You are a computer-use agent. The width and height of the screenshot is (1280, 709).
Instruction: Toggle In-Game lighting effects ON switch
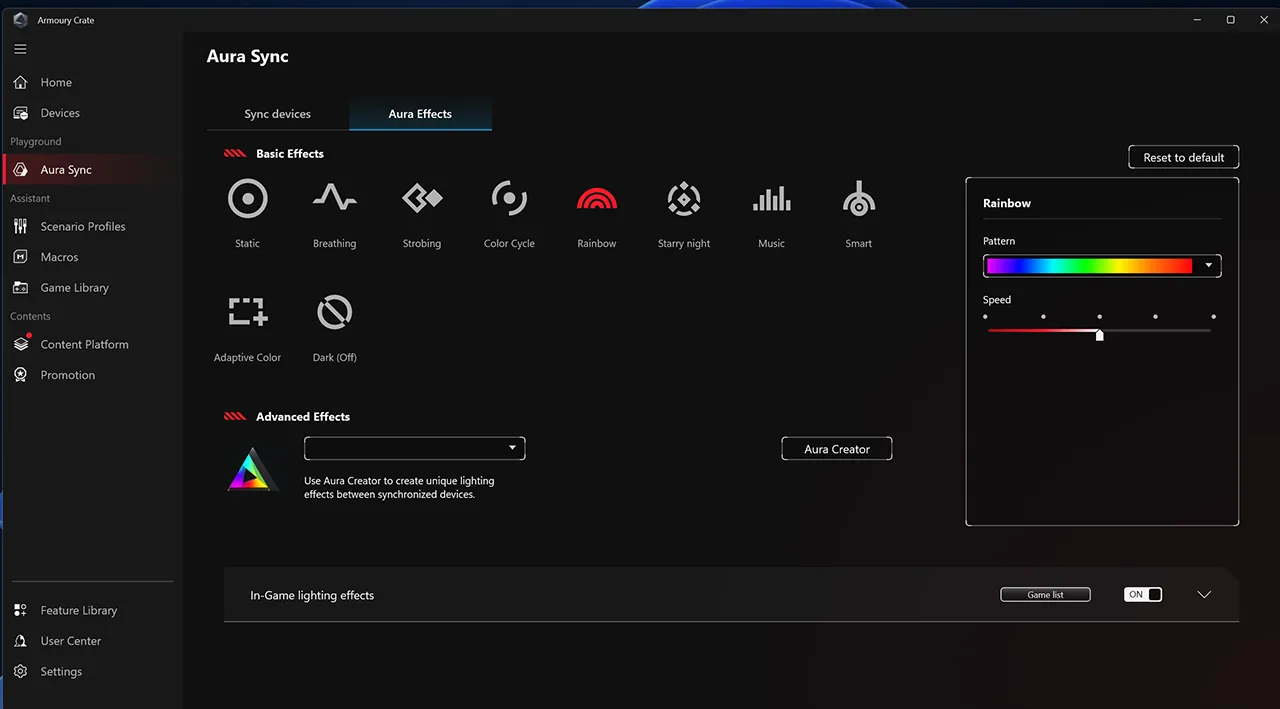pos(1143,594)
